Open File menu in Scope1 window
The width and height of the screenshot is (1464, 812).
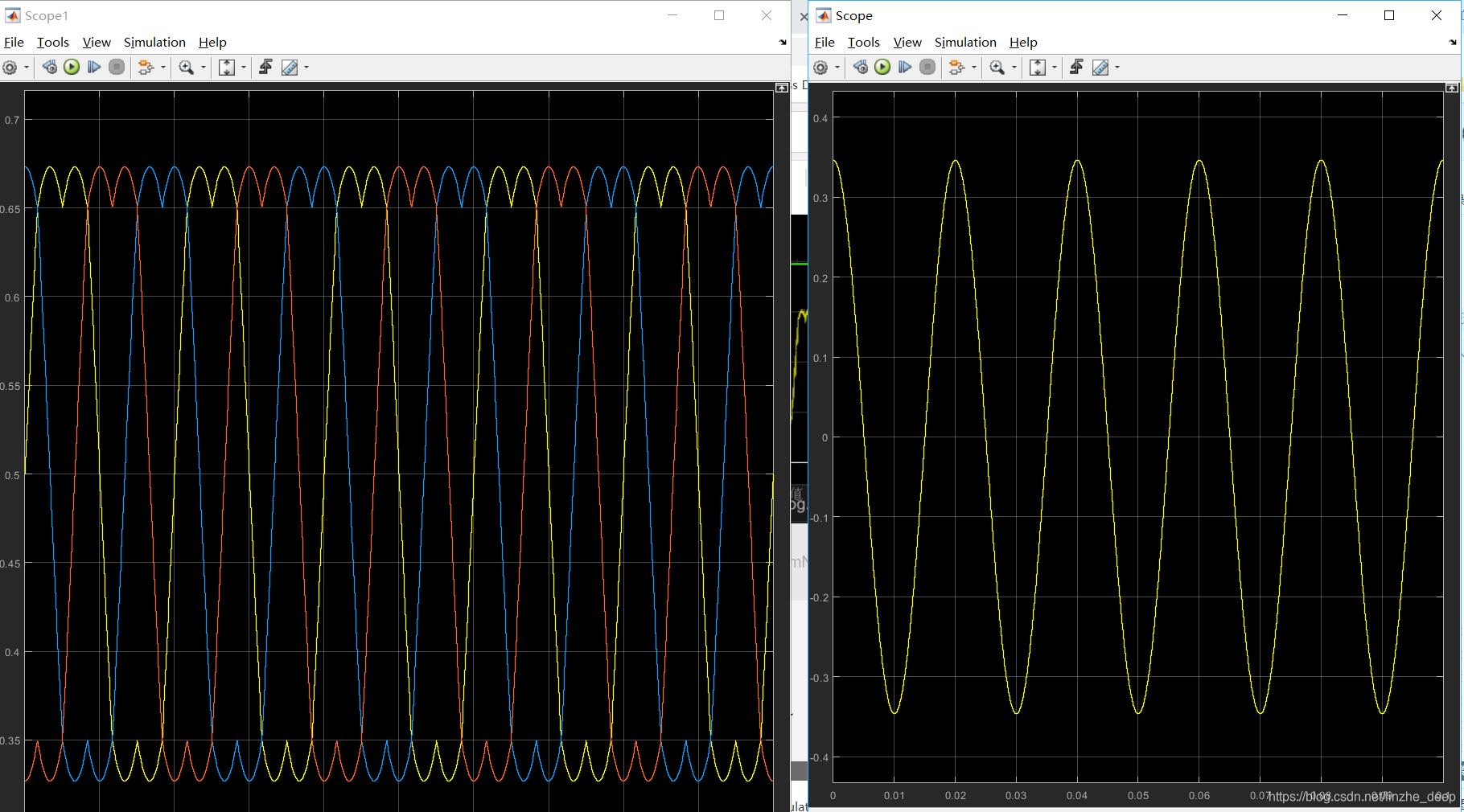pyautogui.click(x=14, y=42)
